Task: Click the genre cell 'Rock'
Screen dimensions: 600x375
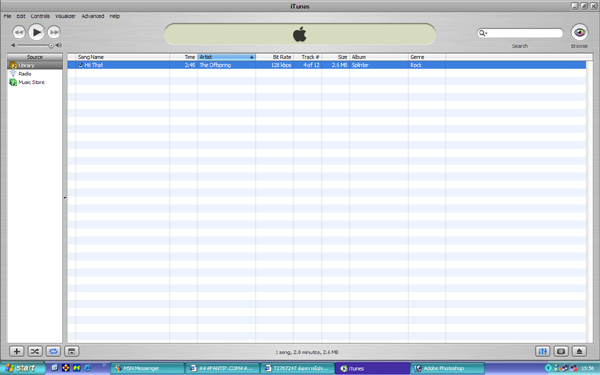Action: point(416,65)
